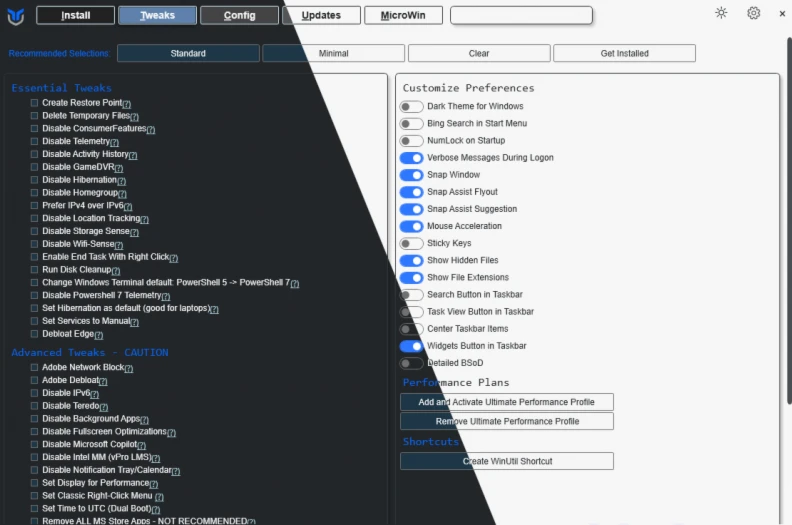This screenshot has width=792, height=525.
Task: Open the Updates tab
Action: pyautogui.click(x=321, y=15)
